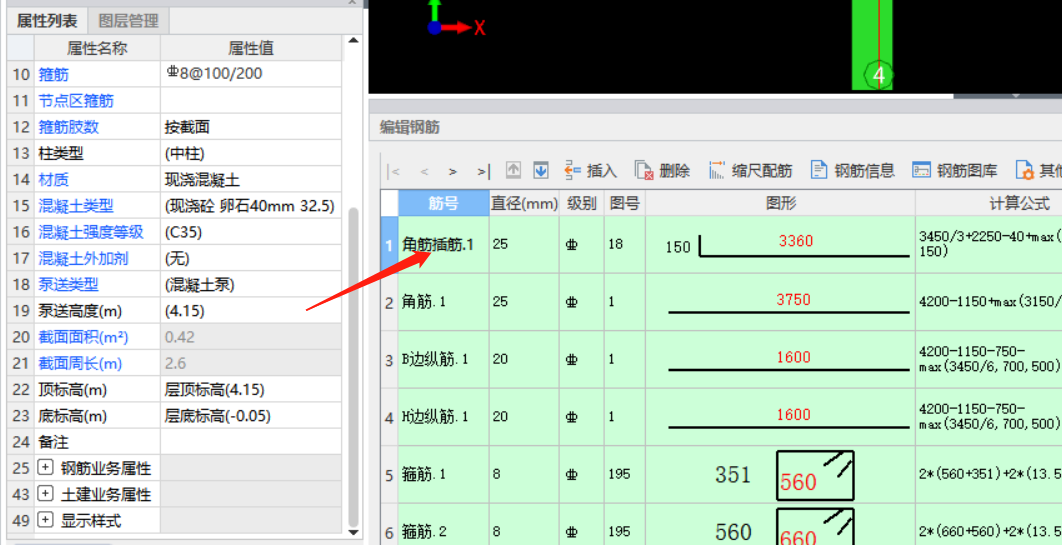Open 钢筋图库 library
The image size is (1062, 545).
coord(955,171)
